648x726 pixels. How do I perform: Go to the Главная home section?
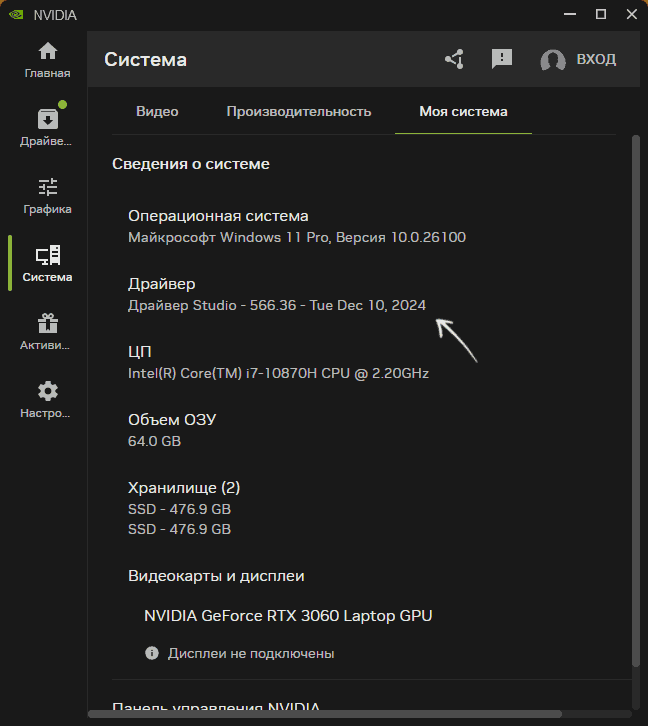(x=47, y=60)
